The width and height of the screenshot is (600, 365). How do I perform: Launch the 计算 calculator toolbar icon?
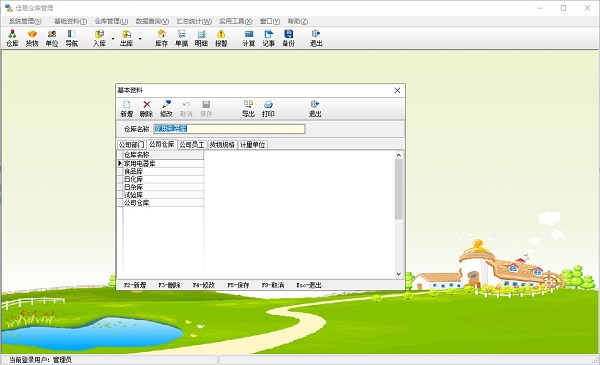(x=249, y=38)
